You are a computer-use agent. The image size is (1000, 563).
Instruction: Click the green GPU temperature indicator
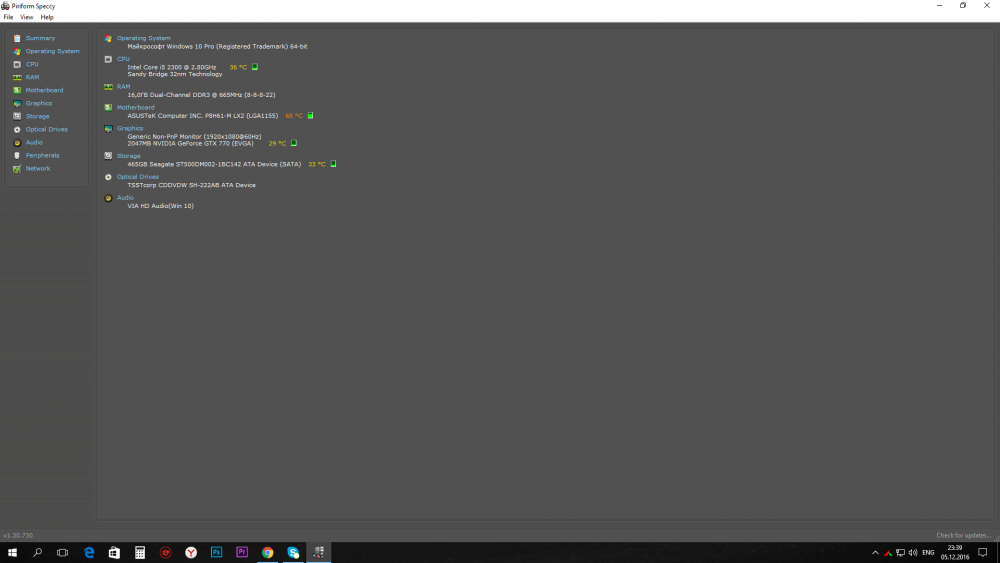point(294,143)
